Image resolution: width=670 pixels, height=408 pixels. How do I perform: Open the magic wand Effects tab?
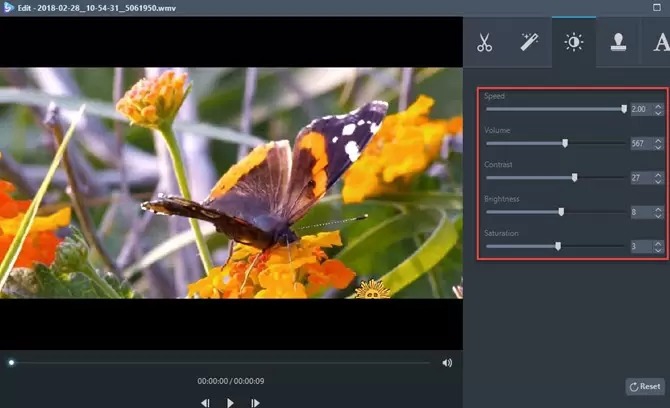coord(529,43)
